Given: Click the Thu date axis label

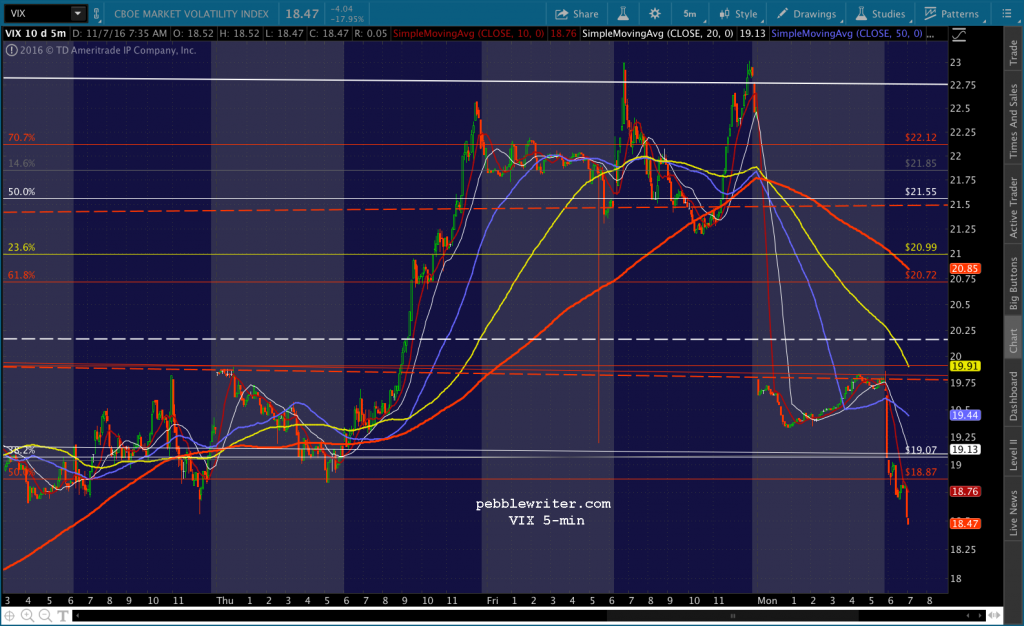Looking at the screenshot, I should (x=225, y=601).
